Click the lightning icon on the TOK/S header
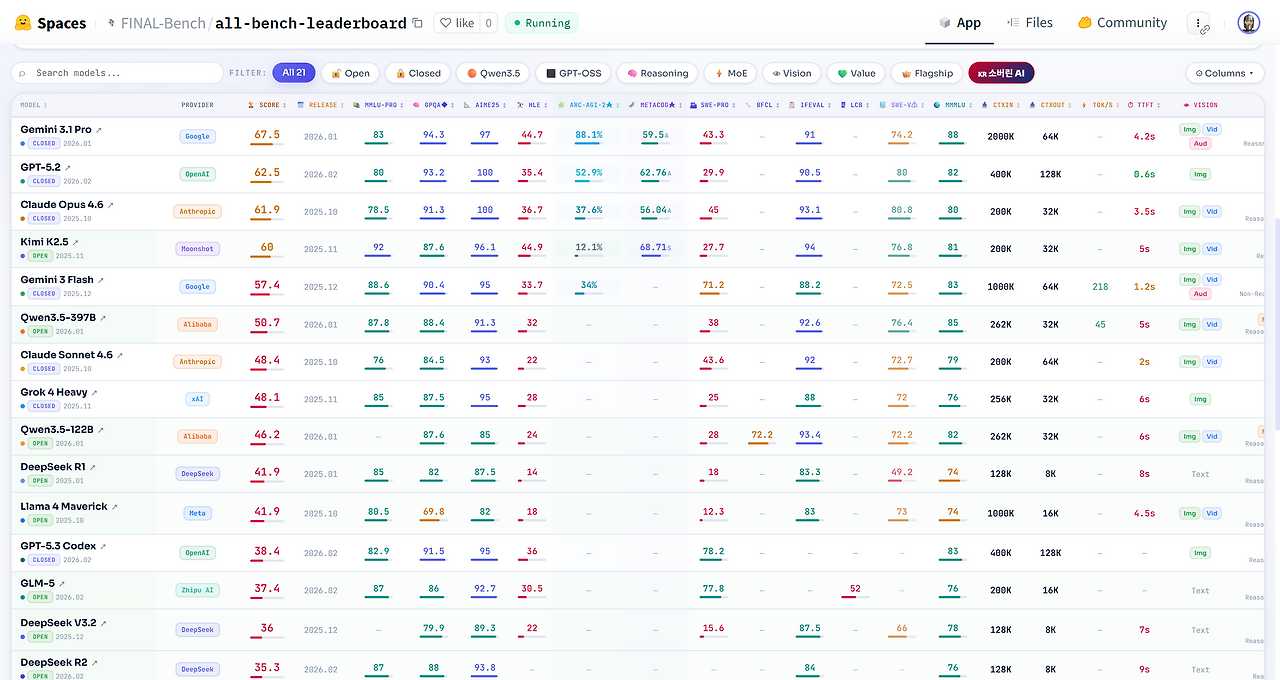Screen dimensions: 1280x680 [x=1084, y=104]
